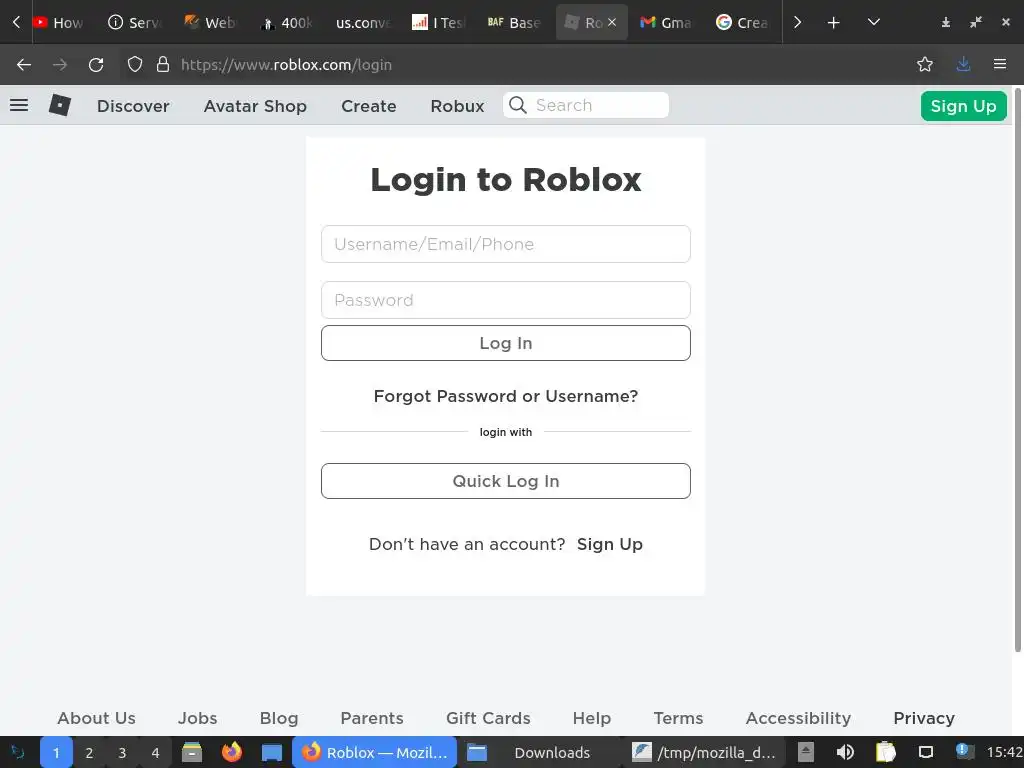Click the taskbar clock 15:42
Image resolution: width=1024 pixels, height=768 pixels.
[x=1004, y=753]
